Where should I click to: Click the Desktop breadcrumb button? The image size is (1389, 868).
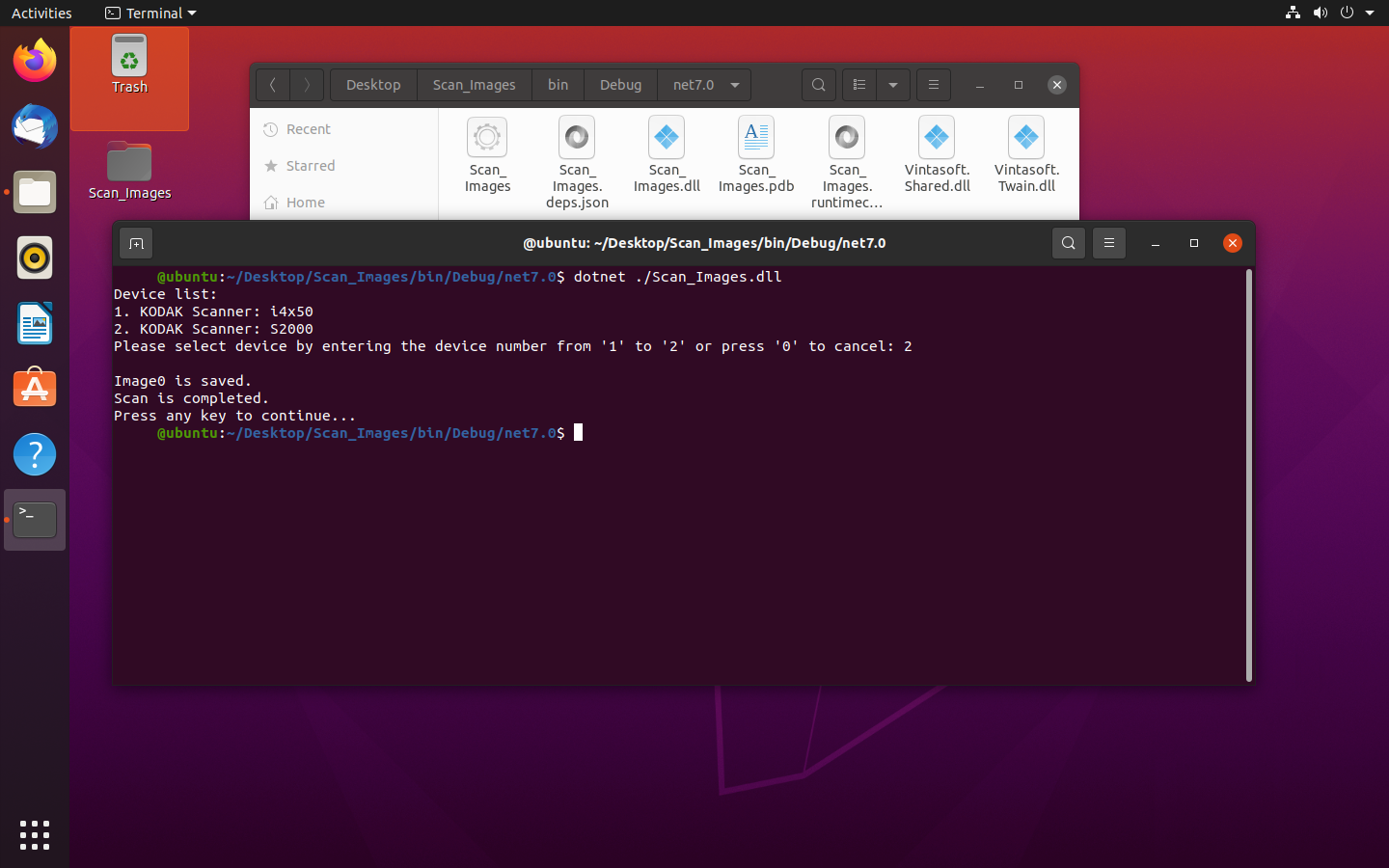(x=373, y=85)
